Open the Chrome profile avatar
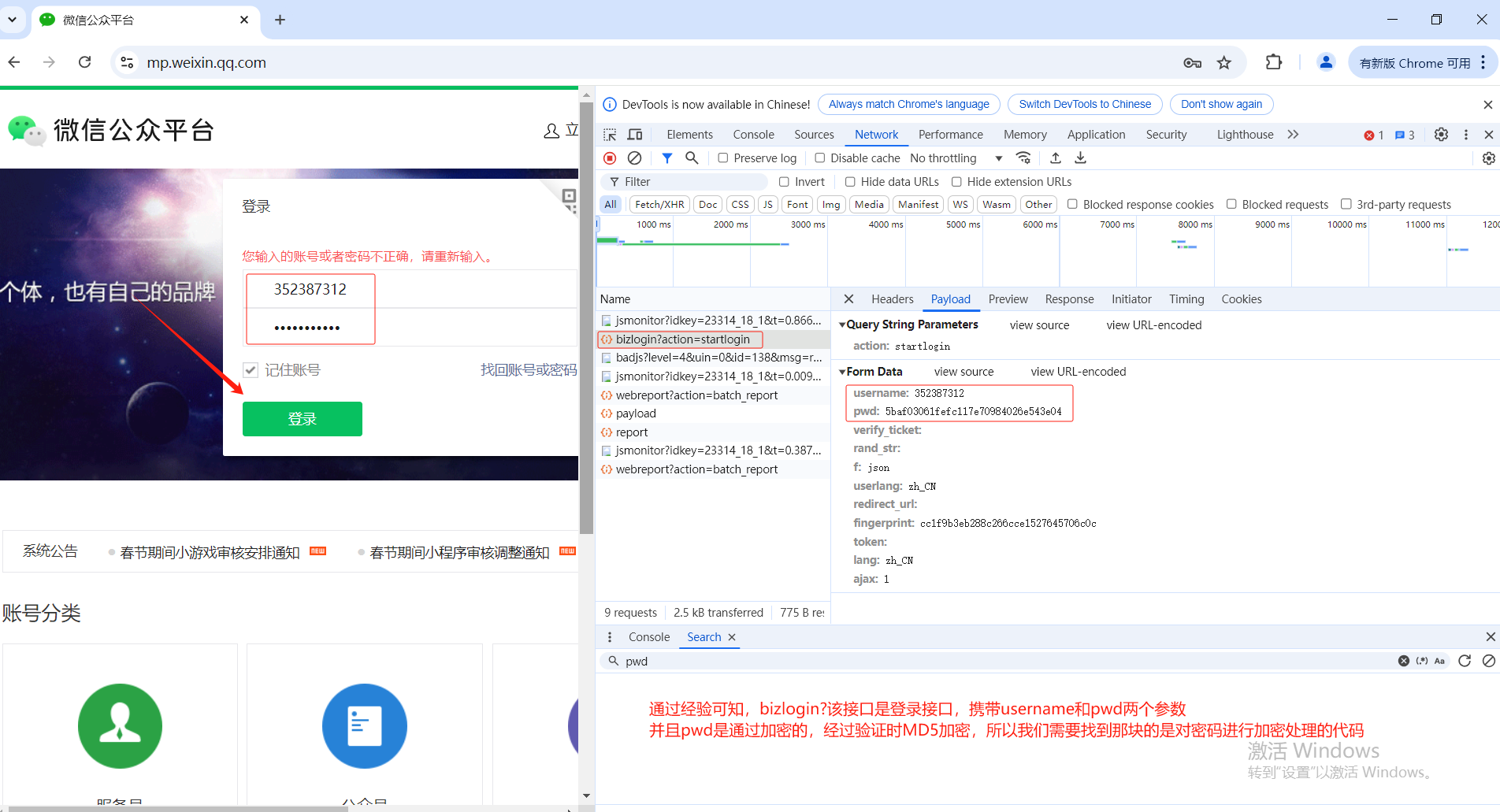Screen dimensions: 1500x812 pos(1326,62)
